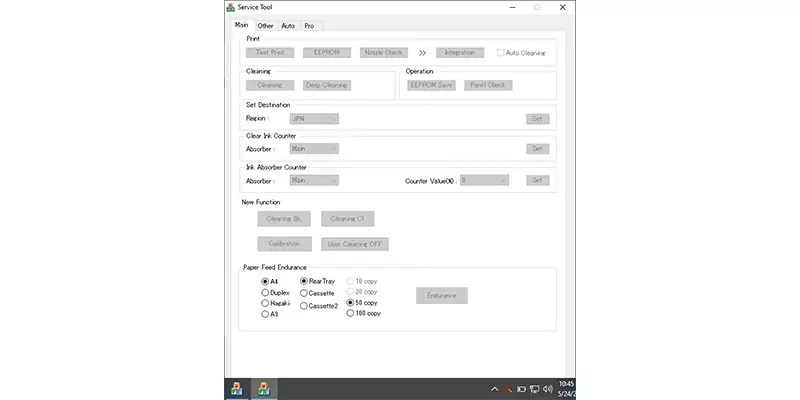Screen dimensions: 800x400
Task: Click the Nozzle Check button
Action: click(x=385, y=52)
